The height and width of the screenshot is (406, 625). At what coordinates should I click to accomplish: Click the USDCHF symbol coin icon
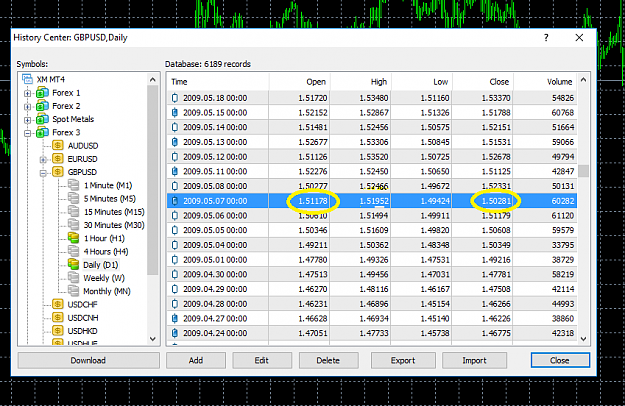(58, 304)
